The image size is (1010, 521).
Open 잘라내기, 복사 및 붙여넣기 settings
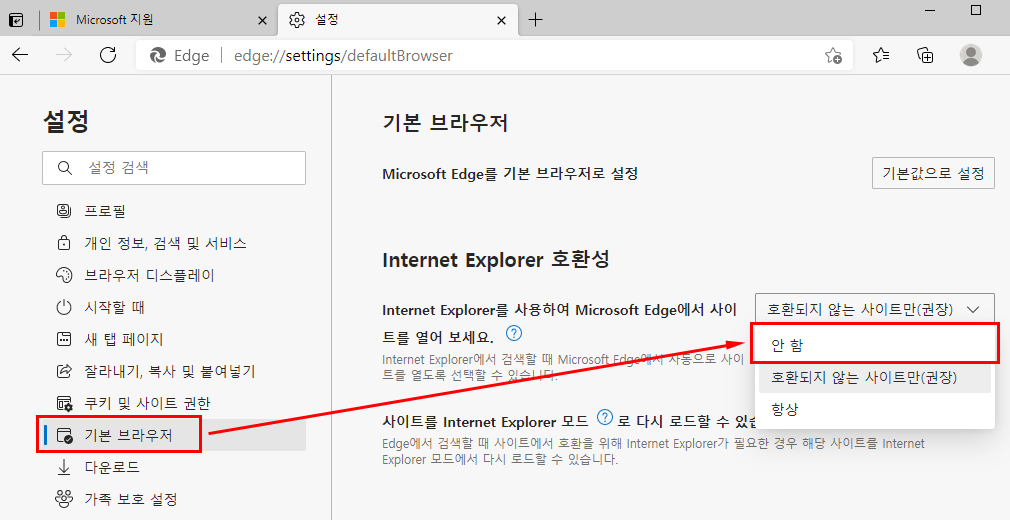coord(171,372)
